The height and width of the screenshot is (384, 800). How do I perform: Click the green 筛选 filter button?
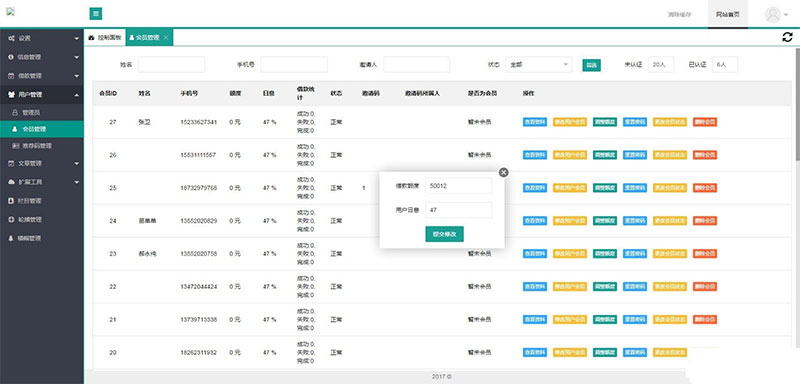tap(592, 65)
